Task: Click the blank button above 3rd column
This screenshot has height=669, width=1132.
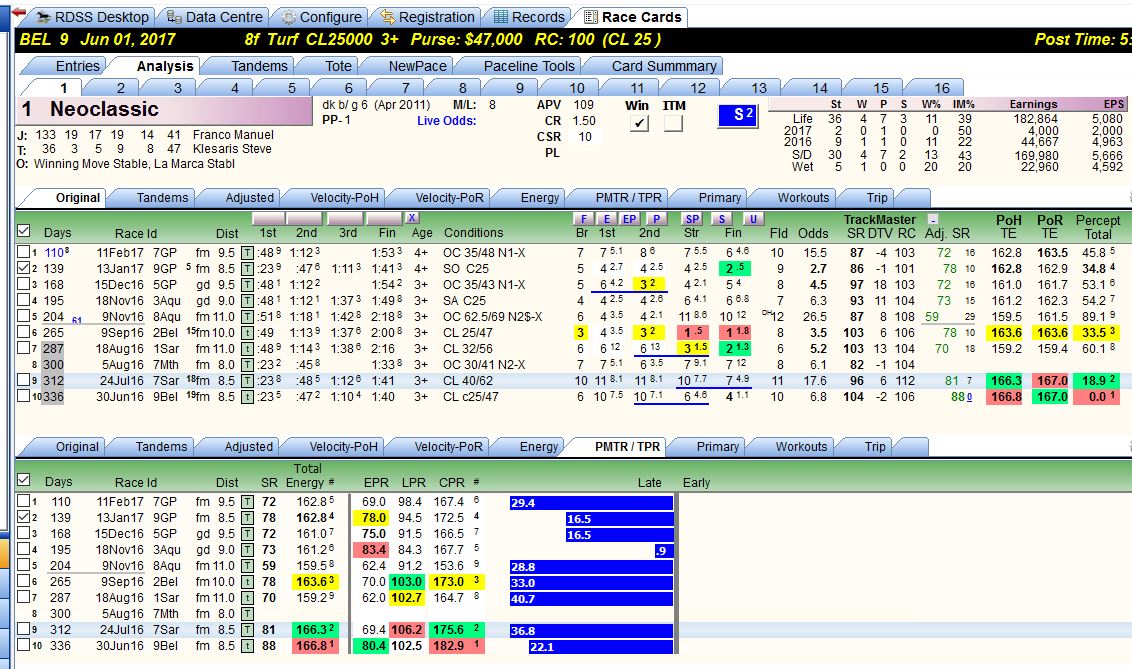Action: (x=344, y=218)
